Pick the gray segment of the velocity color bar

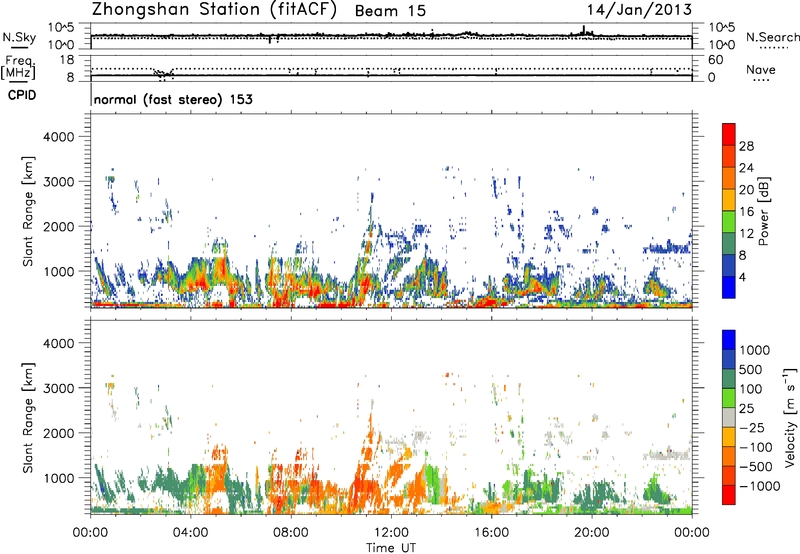coord(729,417)
